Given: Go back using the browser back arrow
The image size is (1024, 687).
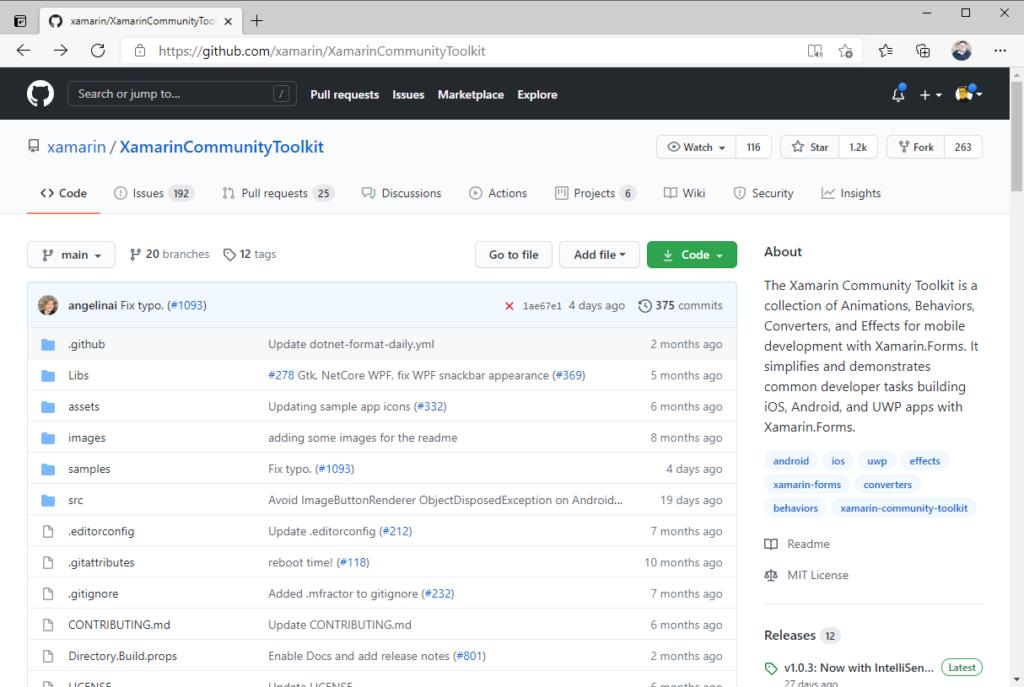Looking at the screenshot, I should point(22,51).
